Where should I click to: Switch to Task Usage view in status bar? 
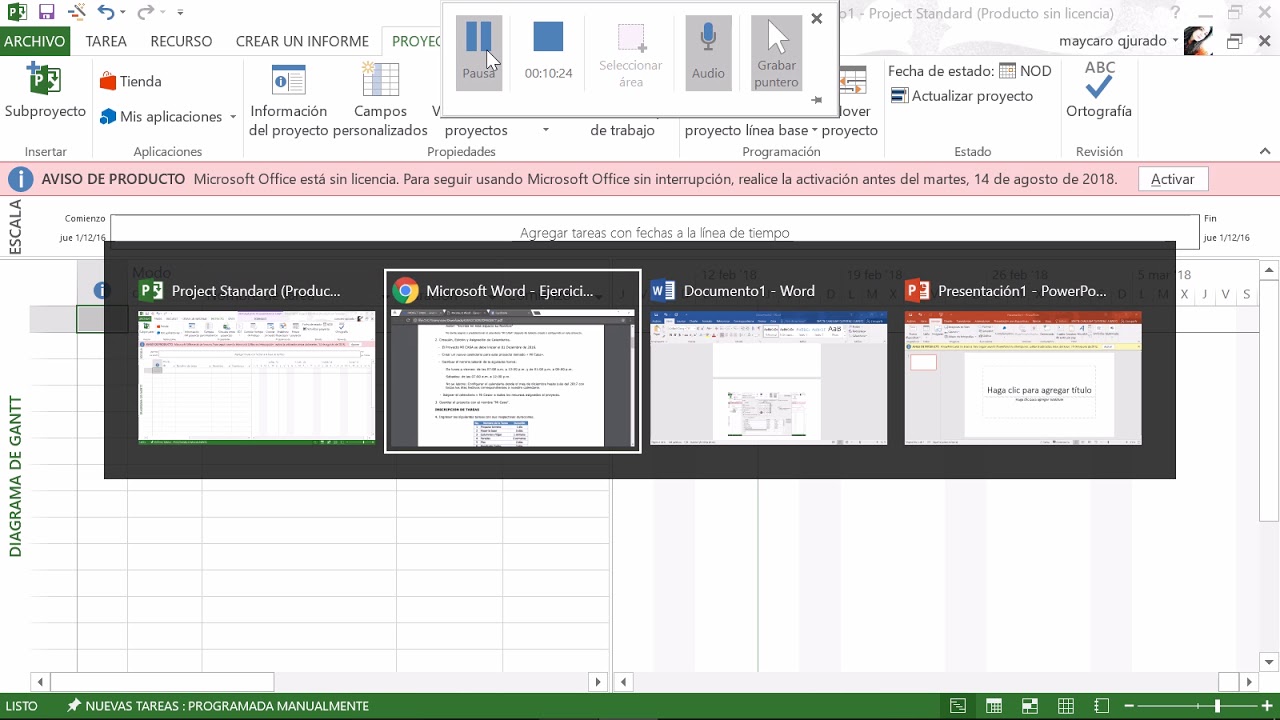[994, 706]
